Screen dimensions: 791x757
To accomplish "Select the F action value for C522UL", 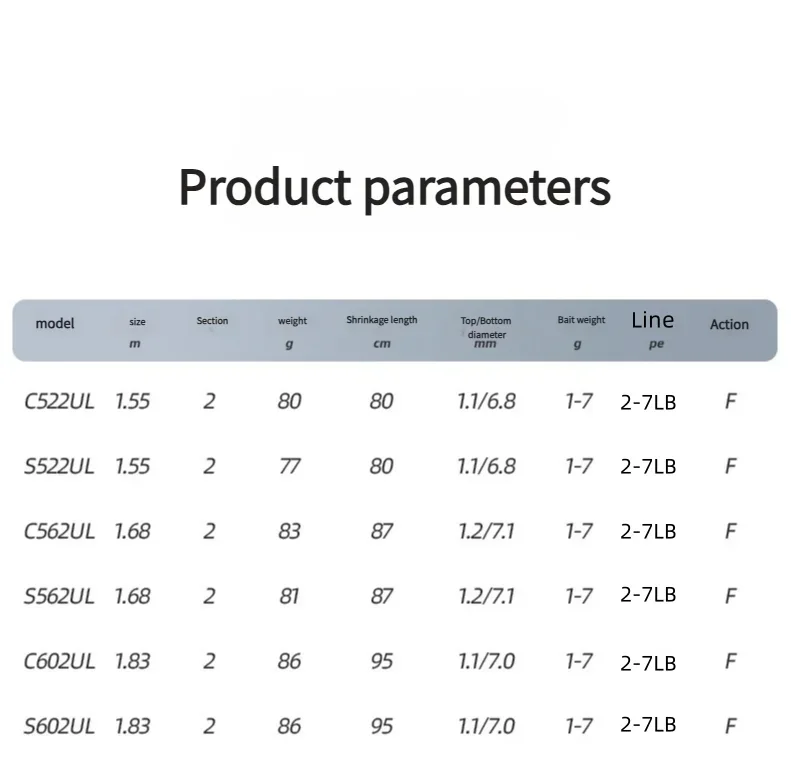I will (731, 402).
